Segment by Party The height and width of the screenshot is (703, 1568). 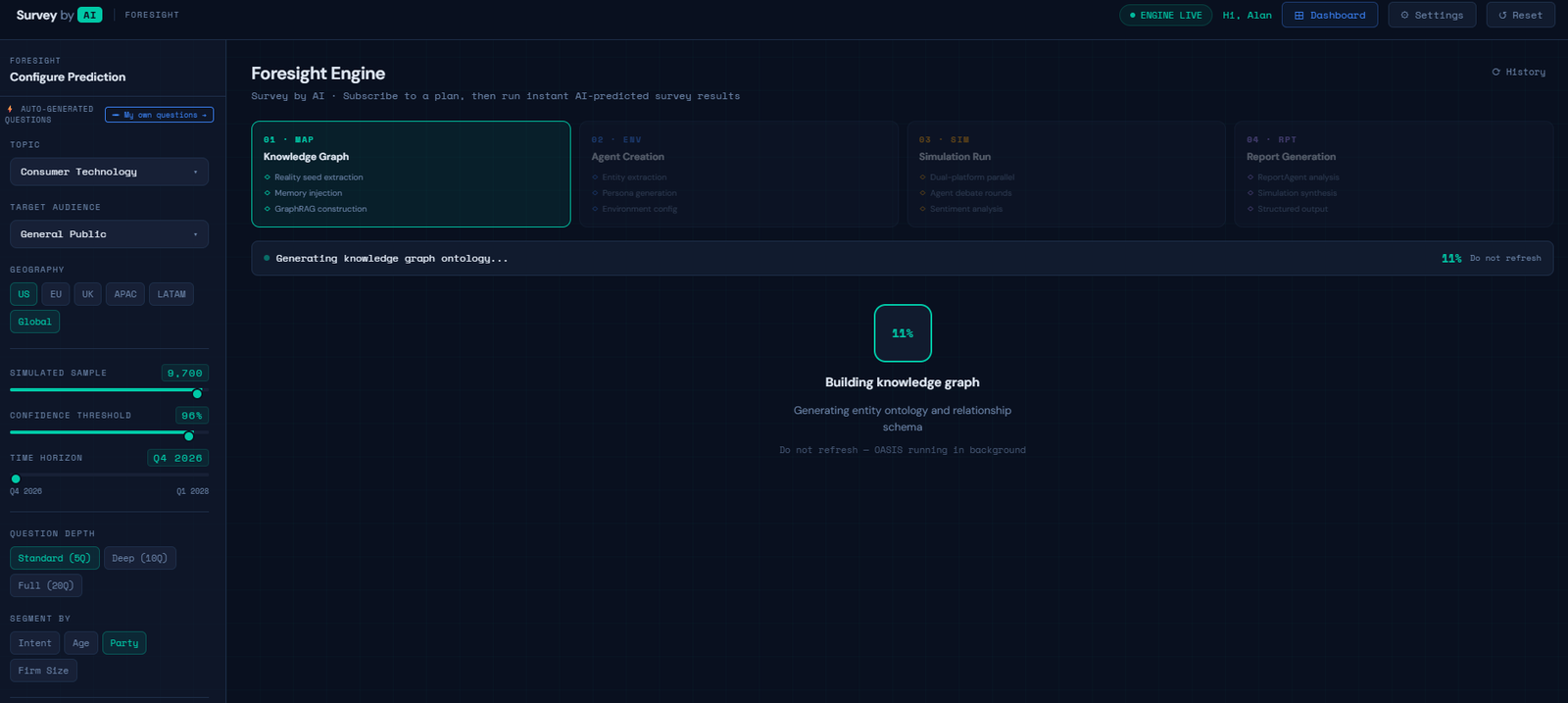tap(124, 643)
